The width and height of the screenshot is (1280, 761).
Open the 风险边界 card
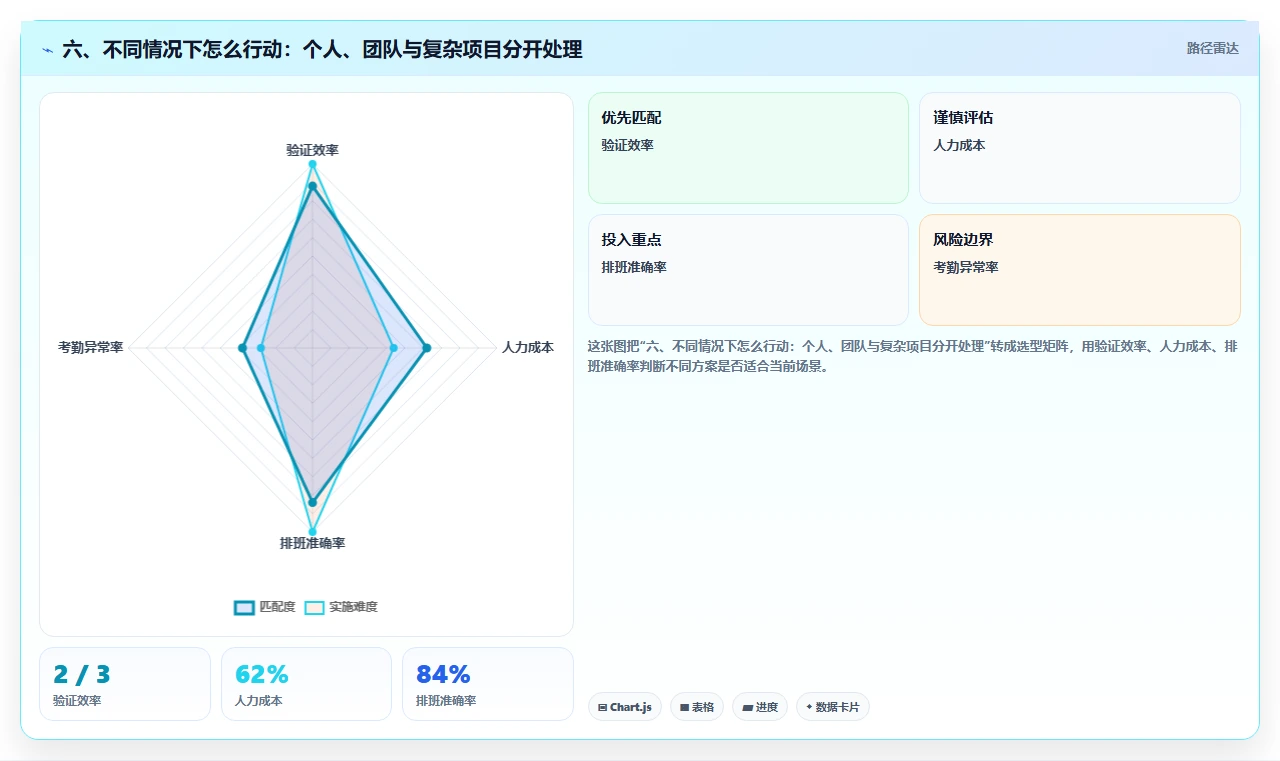[1080, 270]
